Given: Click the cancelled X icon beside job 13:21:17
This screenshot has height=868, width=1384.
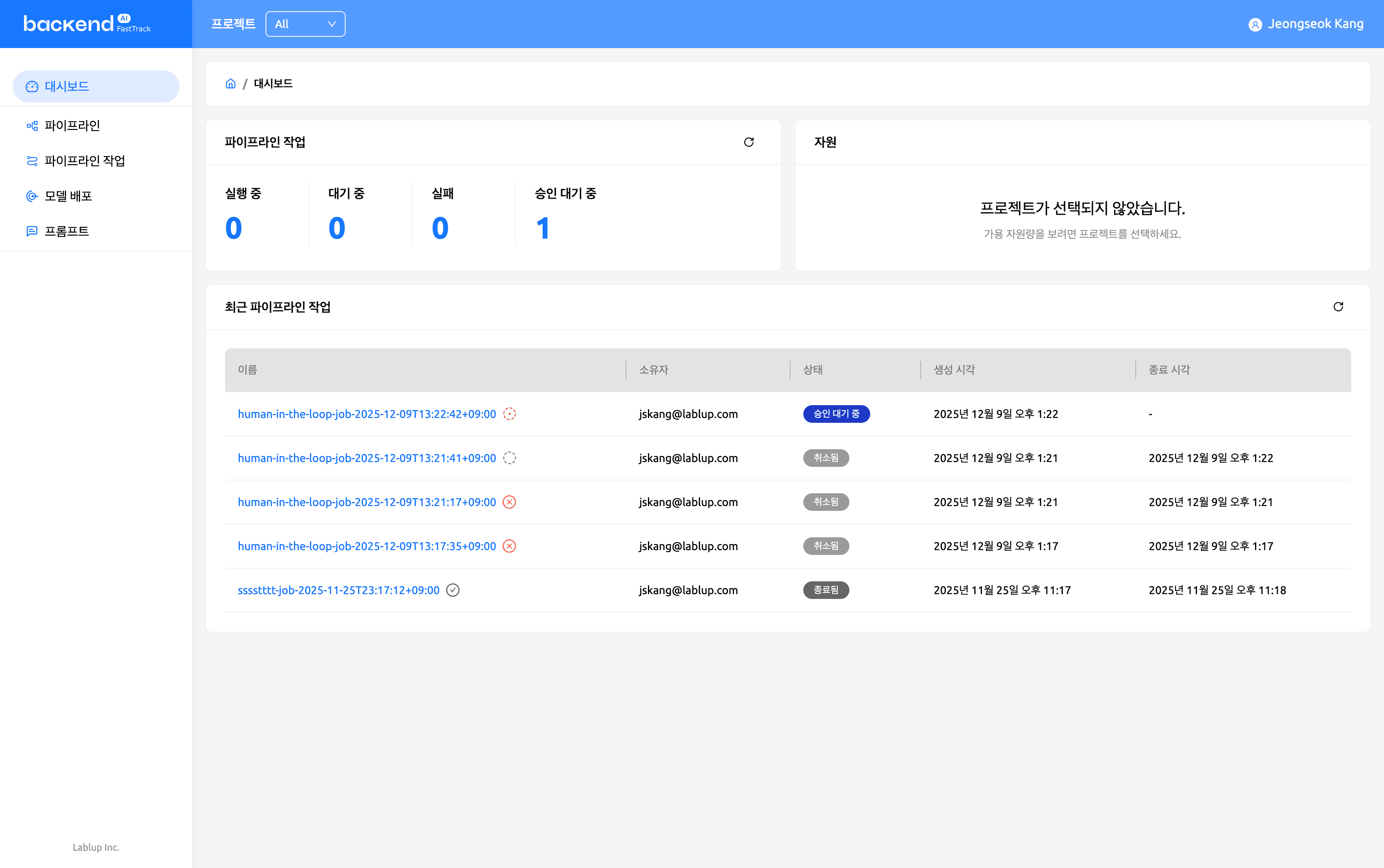Looking at the screenshot, I should (509, 502).
